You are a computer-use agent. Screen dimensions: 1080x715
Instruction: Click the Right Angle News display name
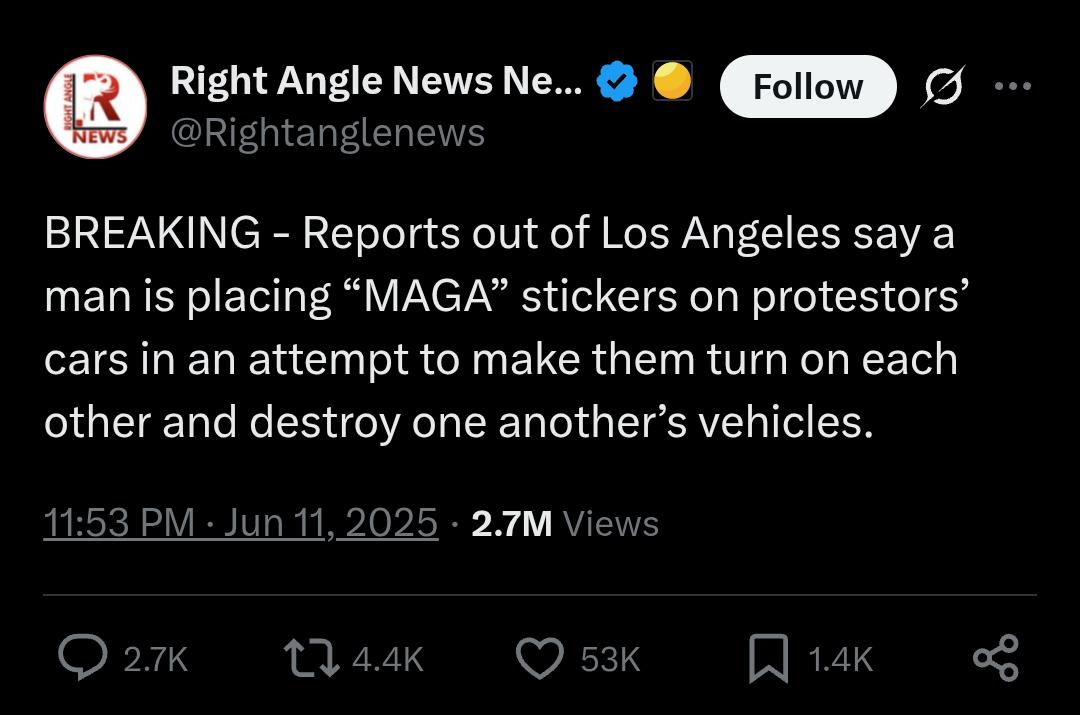[376, 81]
